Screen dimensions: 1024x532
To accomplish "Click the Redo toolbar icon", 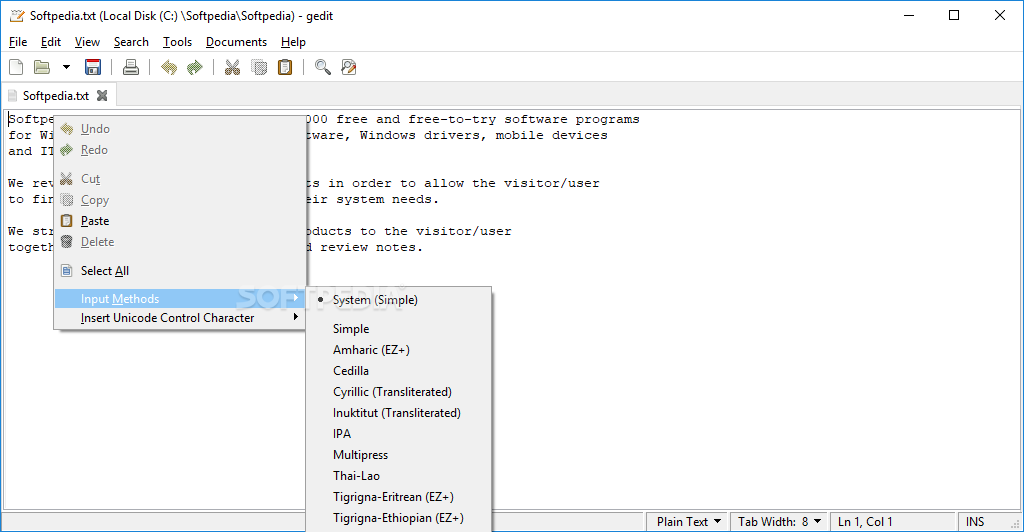I will (195, 67).
